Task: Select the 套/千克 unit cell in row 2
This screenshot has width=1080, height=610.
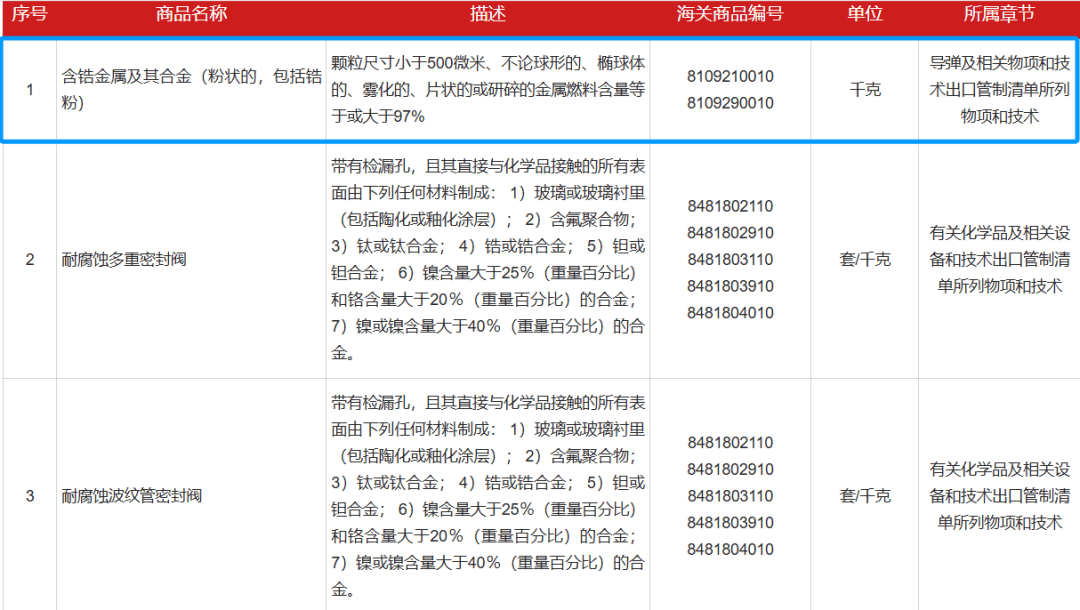Action: (865, 260)
